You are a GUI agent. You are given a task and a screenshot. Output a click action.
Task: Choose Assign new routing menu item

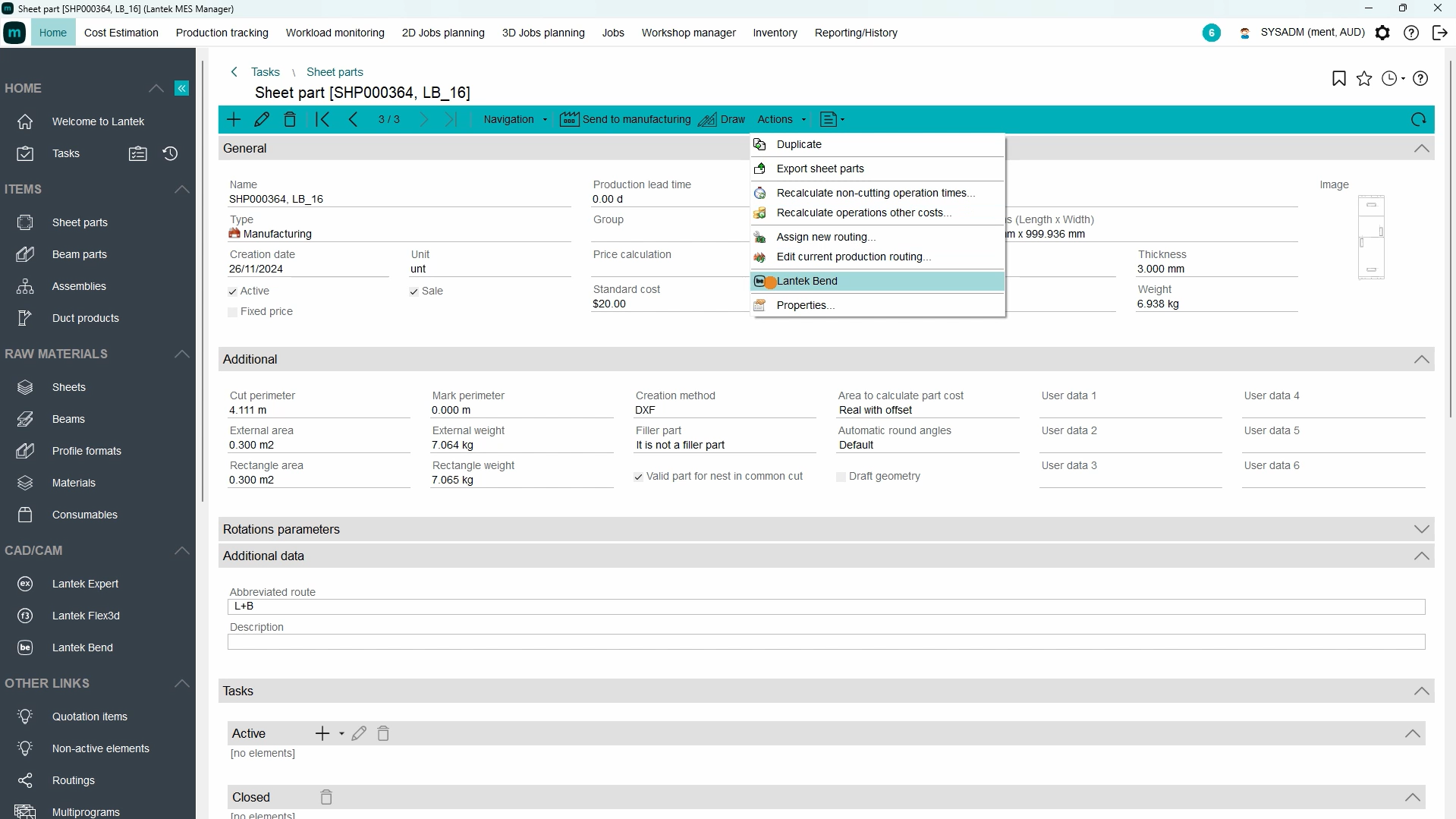point(878,237)
